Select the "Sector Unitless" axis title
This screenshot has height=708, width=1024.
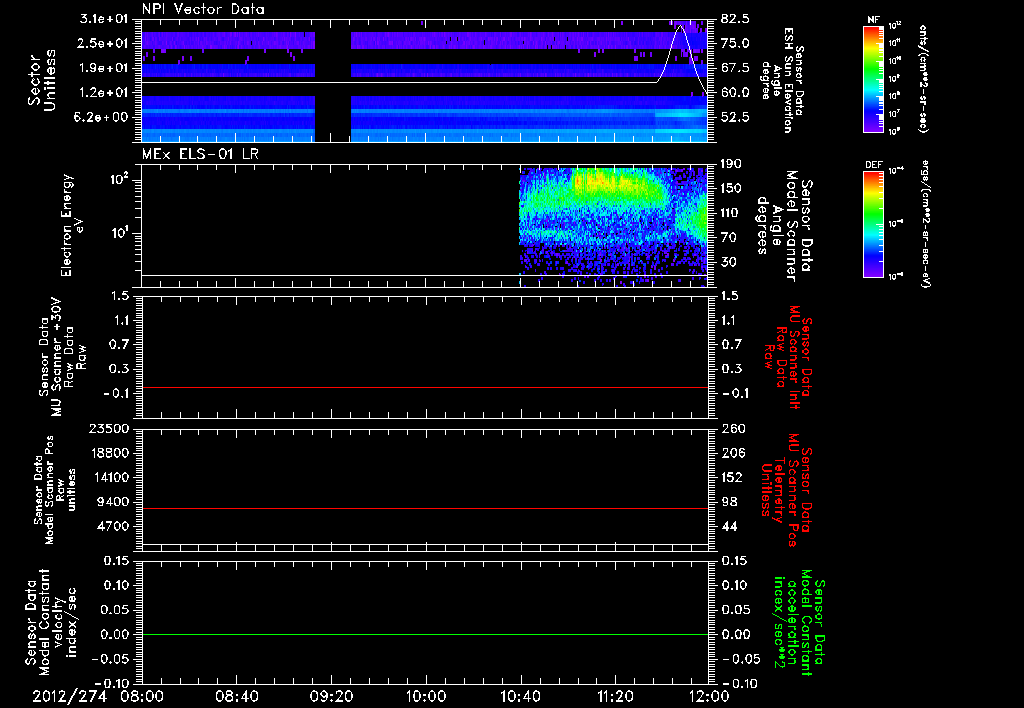pos(42,80)
